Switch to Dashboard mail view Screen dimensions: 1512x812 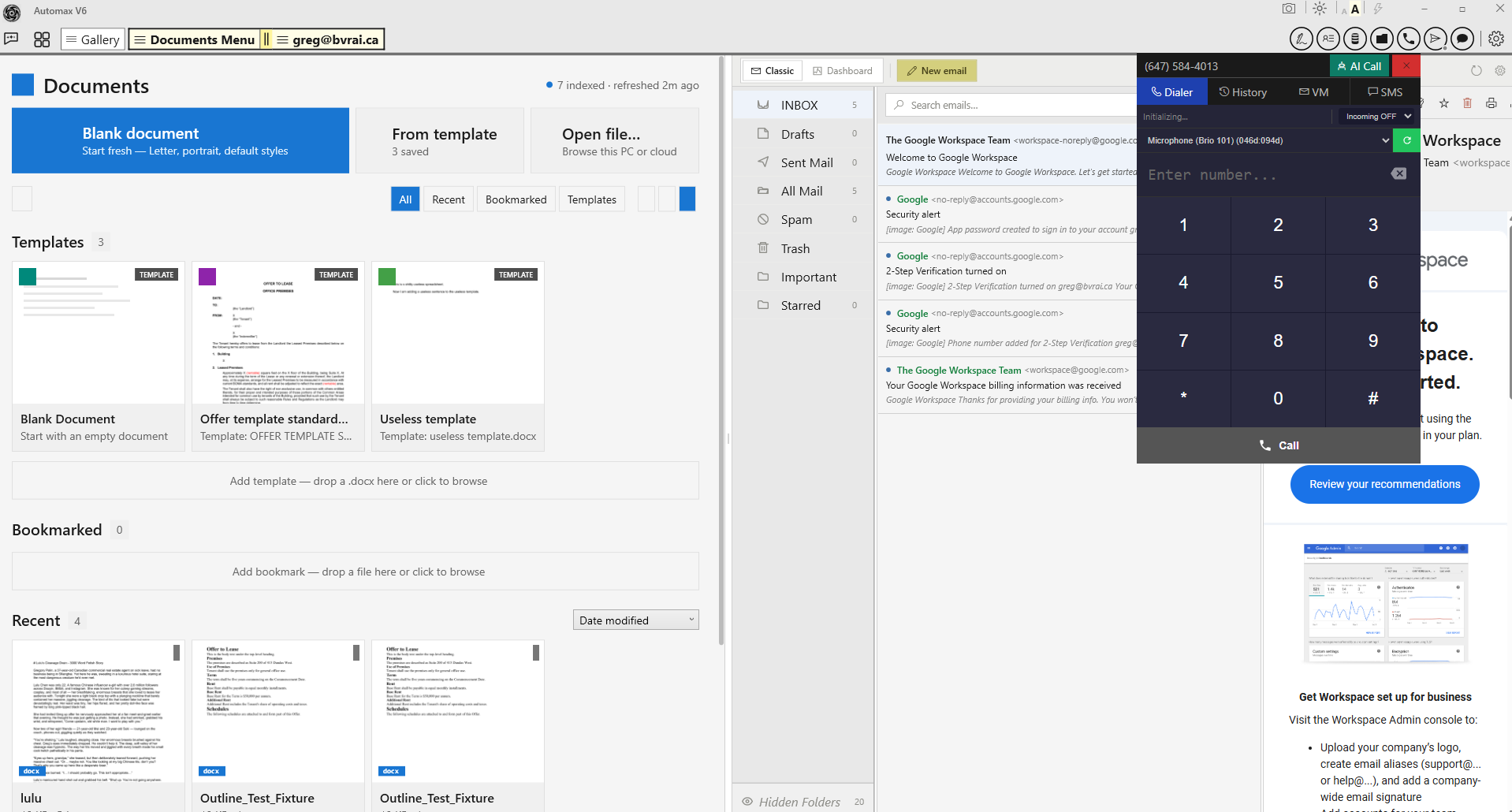(x=843, y=71)
